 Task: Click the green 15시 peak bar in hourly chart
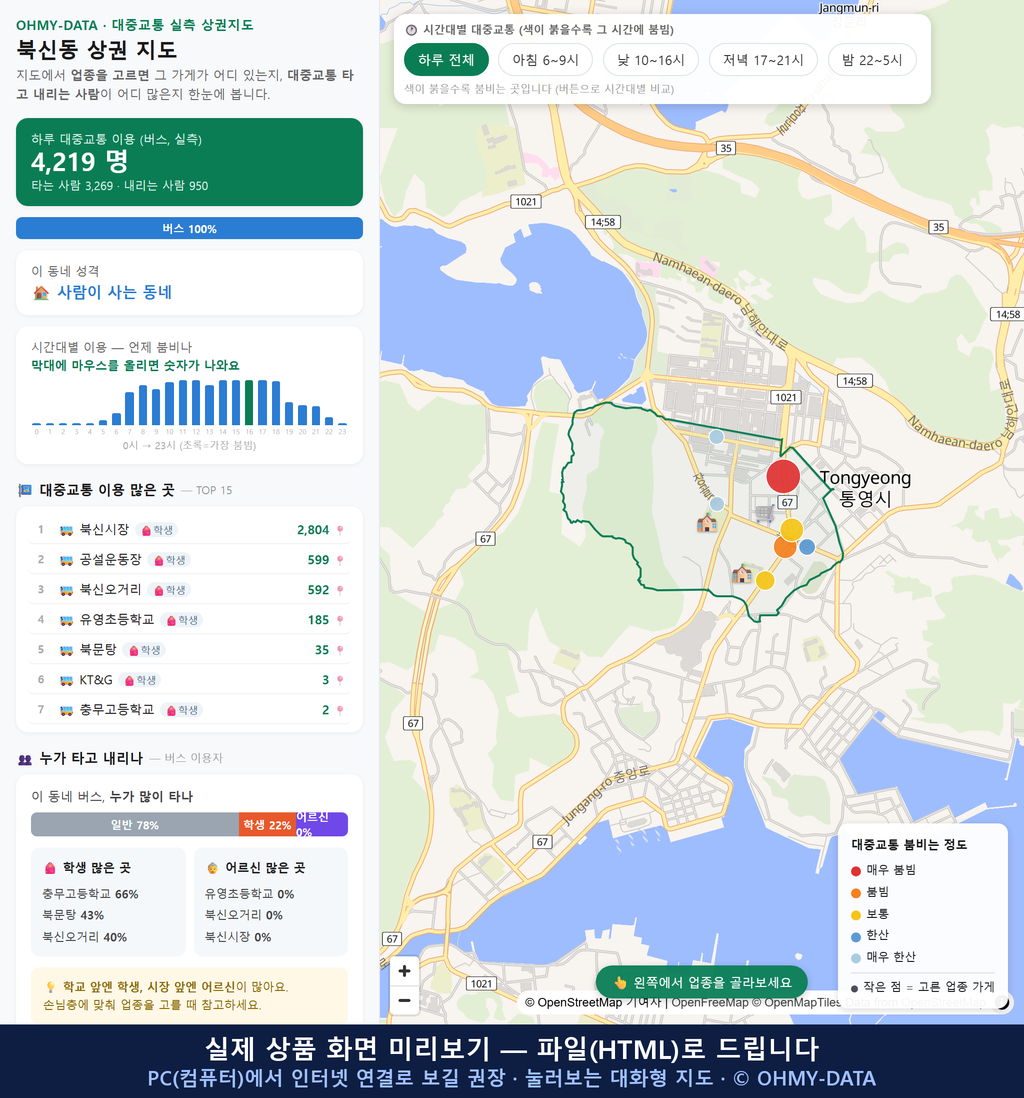click(249, 403)
